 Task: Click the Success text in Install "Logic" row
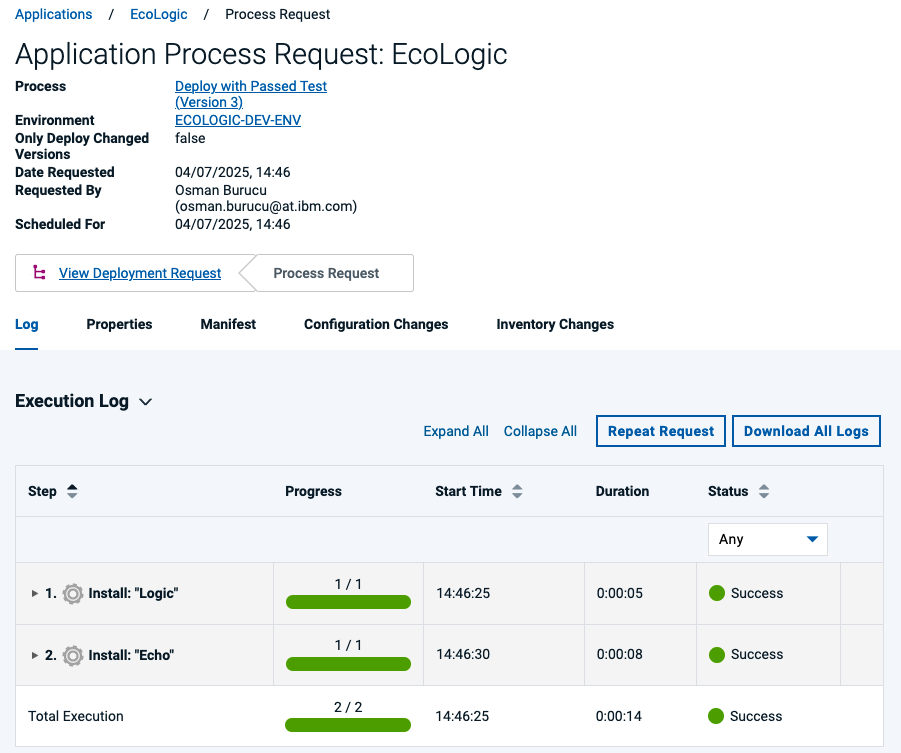click(757, 593)
